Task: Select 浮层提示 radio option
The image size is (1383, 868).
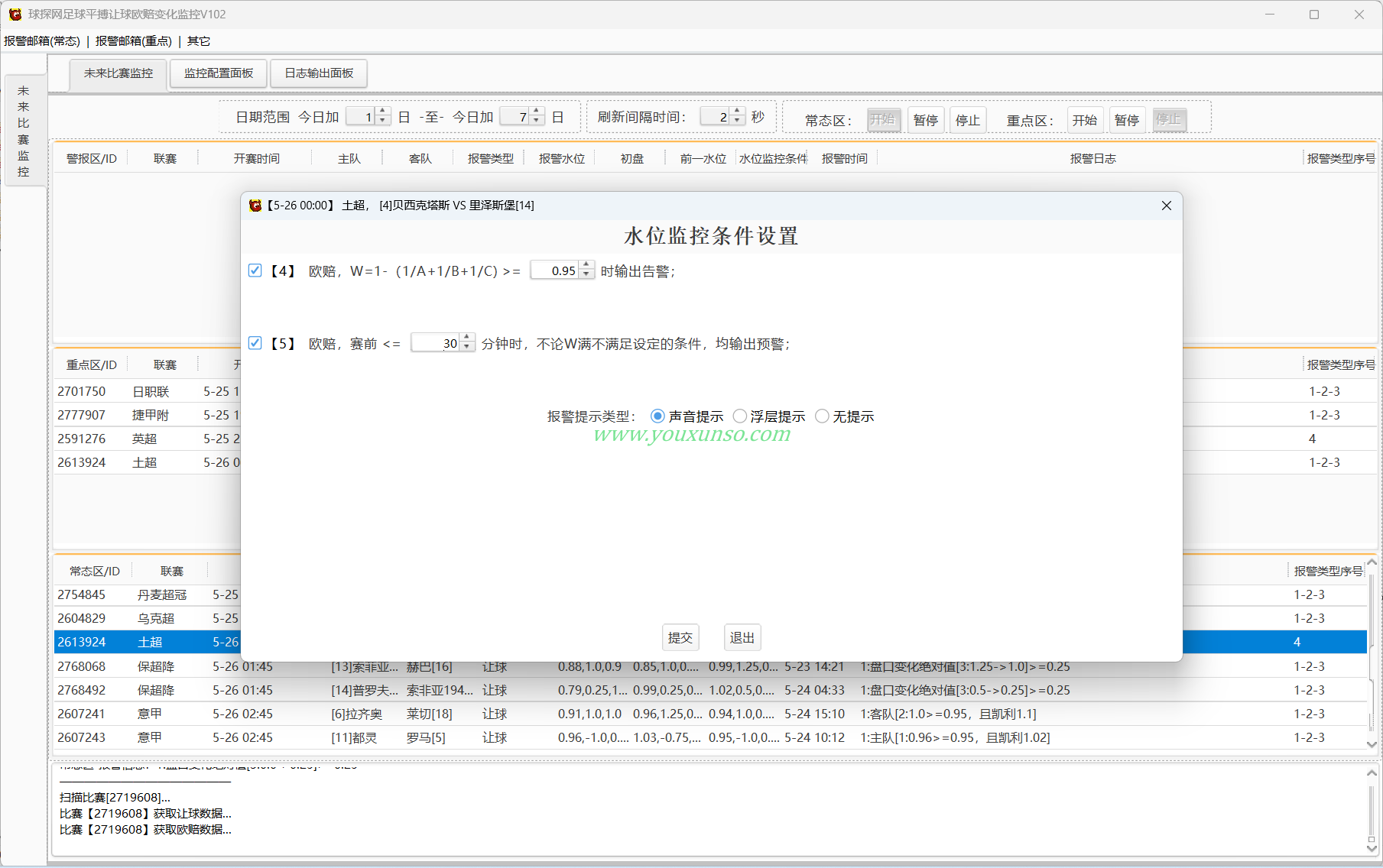Action: tap(740, 416)
